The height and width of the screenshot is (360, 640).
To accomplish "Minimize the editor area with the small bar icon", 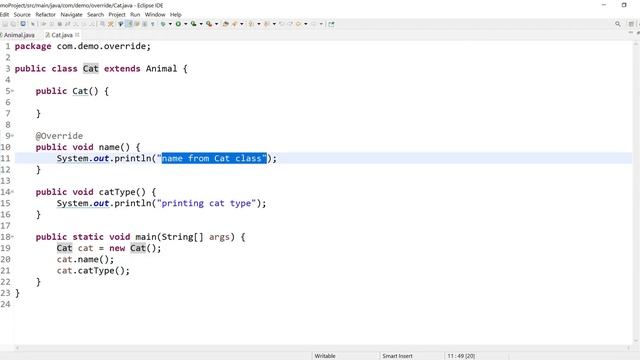I will tap(631, 33).
